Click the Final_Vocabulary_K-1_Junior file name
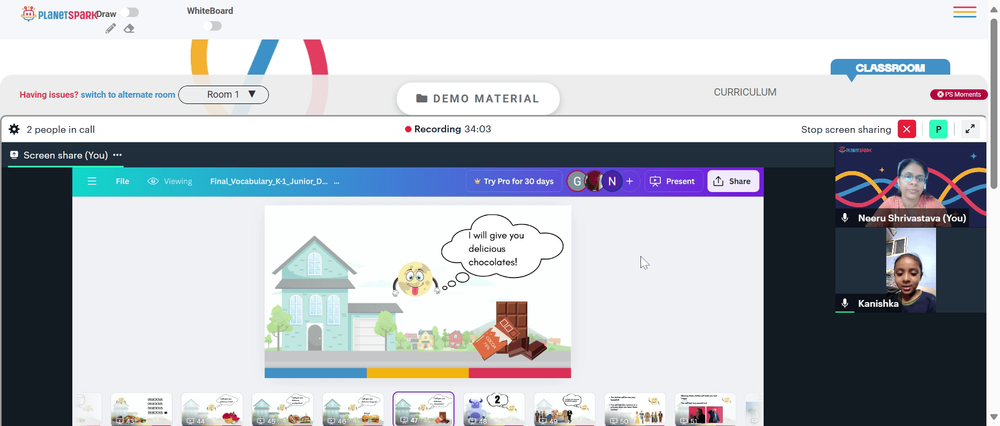Image resolution: width=1000 pixels, height=426 pixels. coord(269,181)
